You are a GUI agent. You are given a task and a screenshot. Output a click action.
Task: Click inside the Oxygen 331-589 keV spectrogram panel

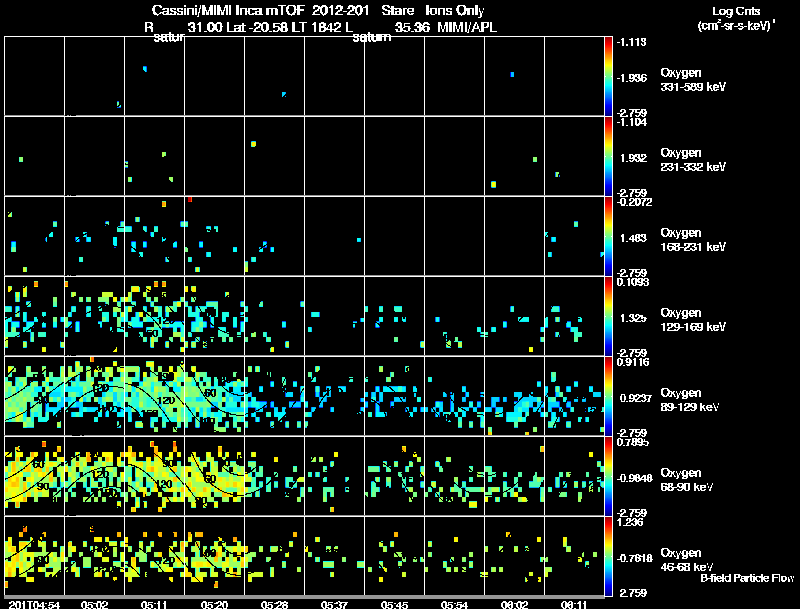[x=304, y=76]
